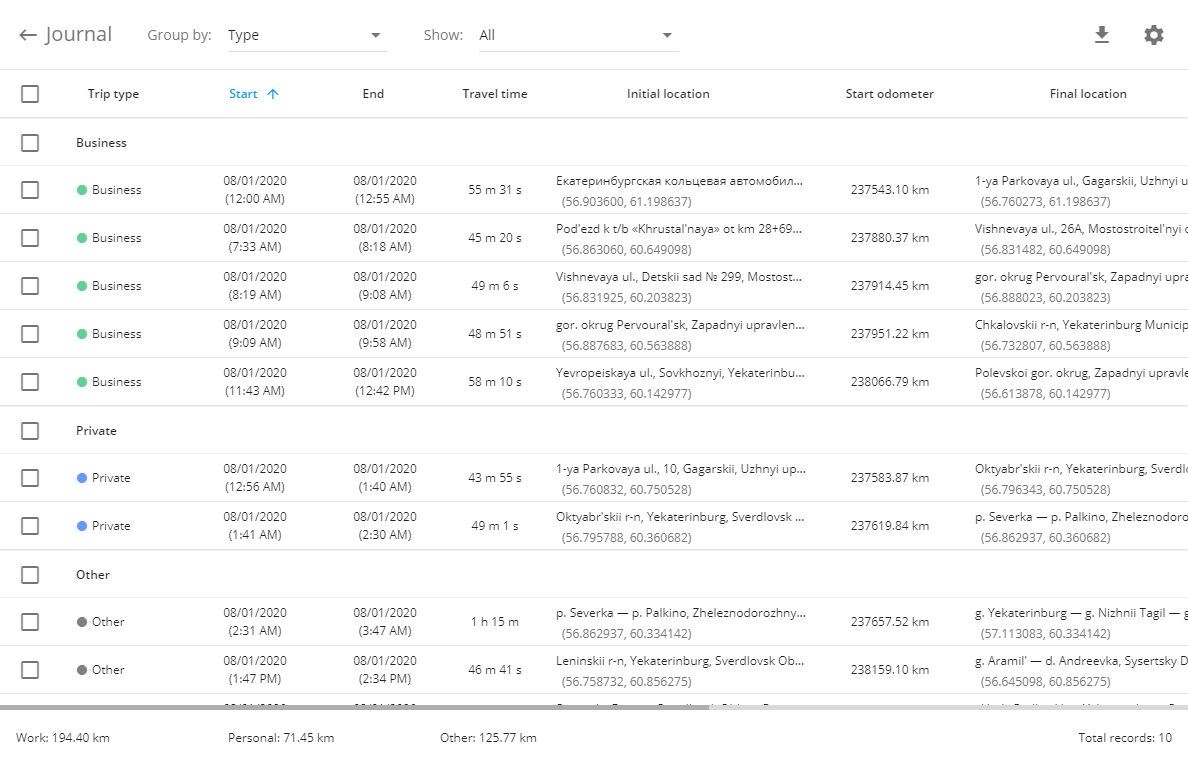
Task: Click green dot of Business 8:19 AM trip
Action: click(x=82, y=286)
